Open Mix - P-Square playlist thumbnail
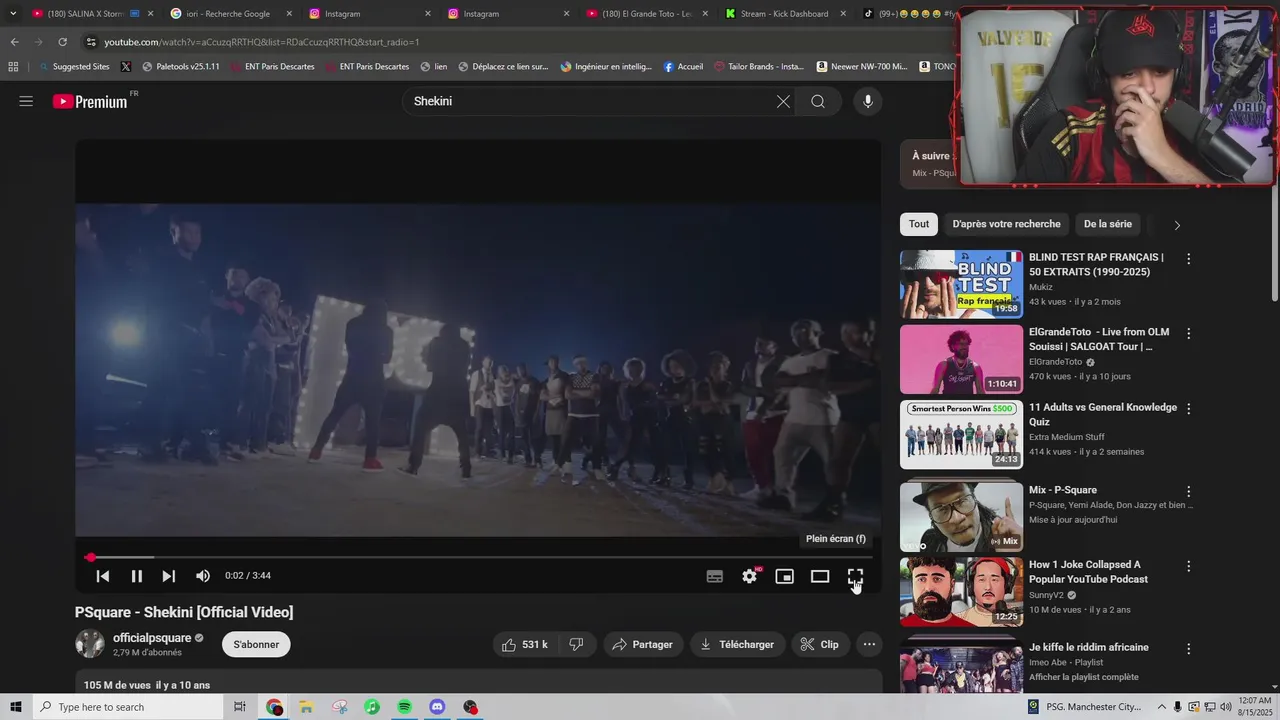 [x=961, y=517]
